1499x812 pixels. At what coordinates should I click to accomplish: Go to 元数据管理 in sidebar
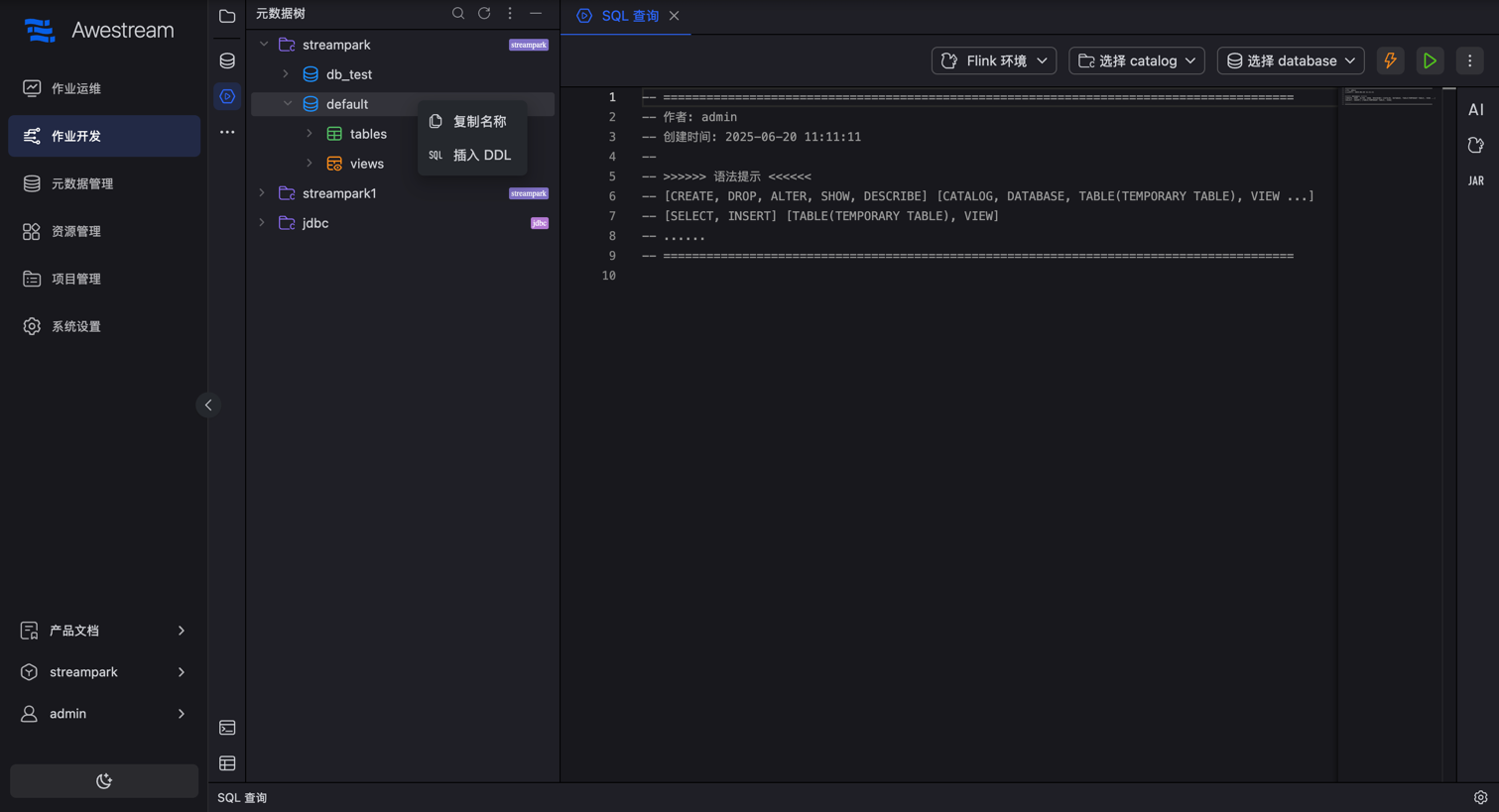[x=82, y=183]
